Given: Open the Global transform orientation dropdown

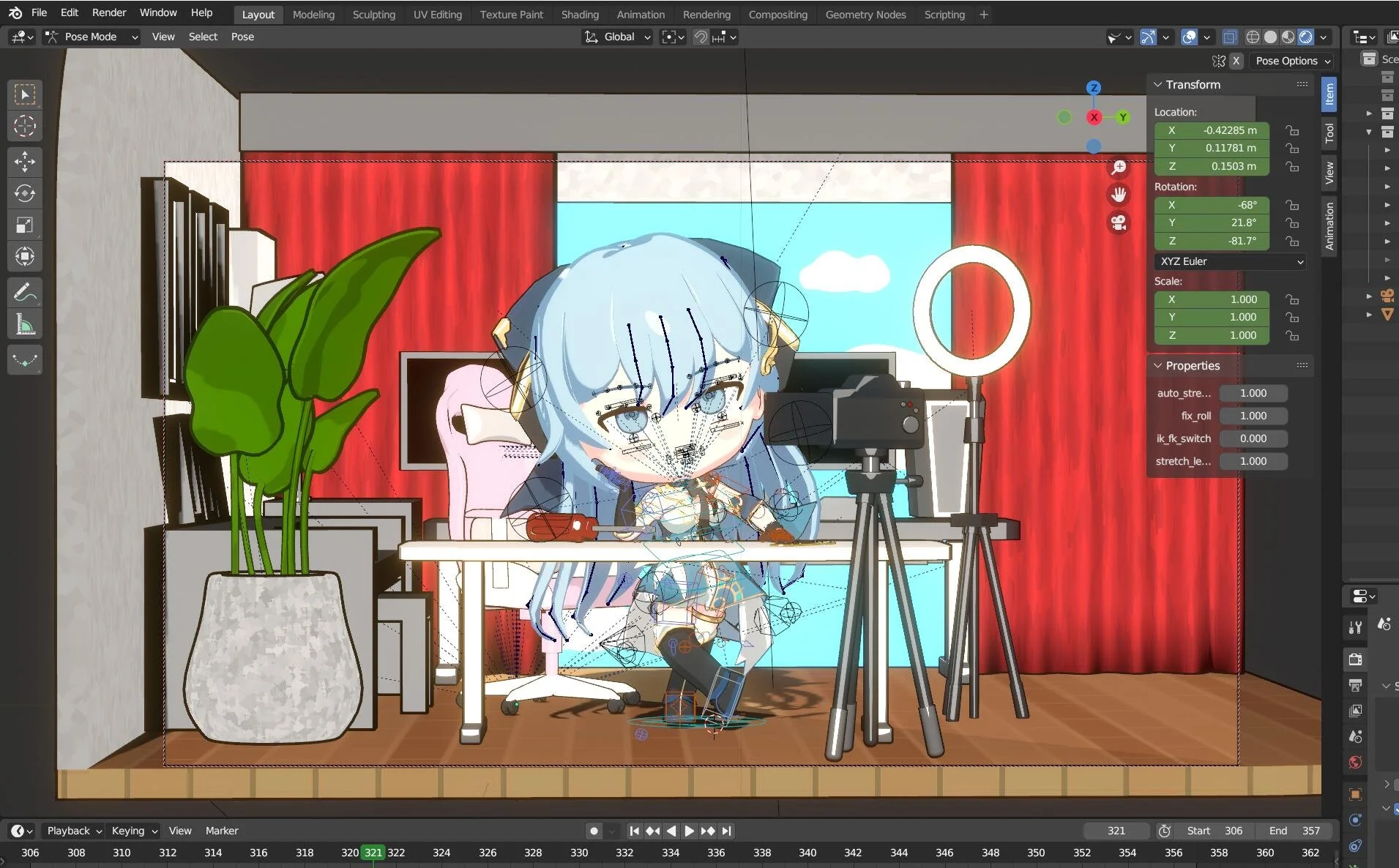Looking at the screenshot, I should (618, 37).
